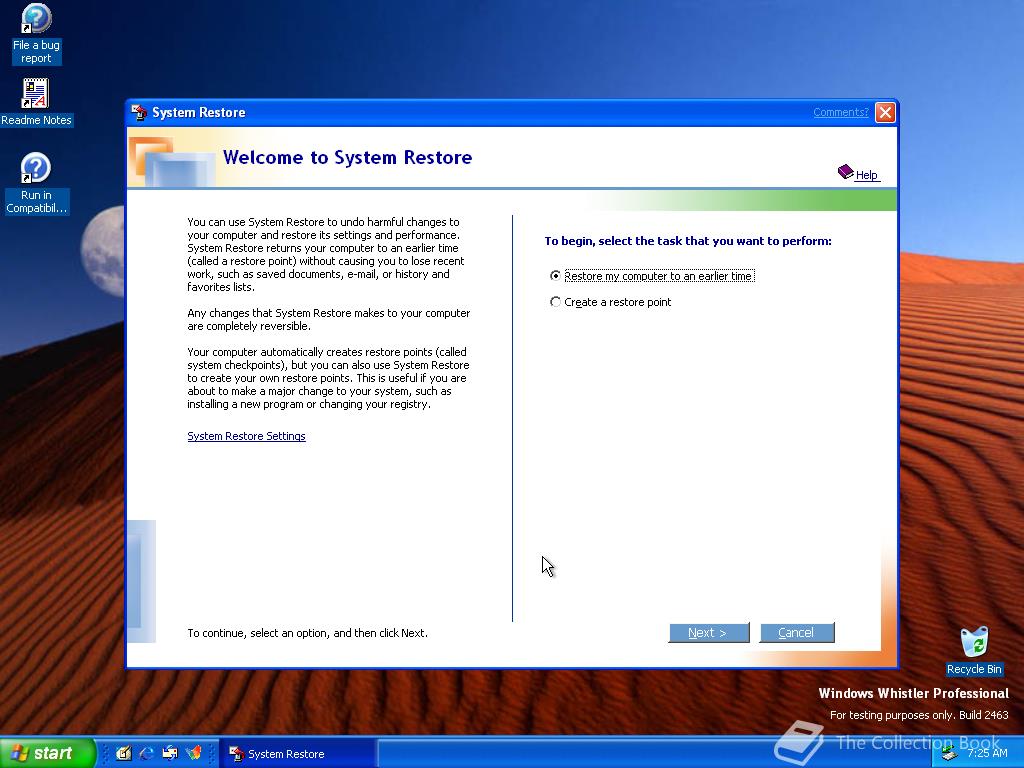The height and width of the screenshot is (768, 1024).
Task: Click Show Desktop quick launch icon
Action: [x=123, y=753]
